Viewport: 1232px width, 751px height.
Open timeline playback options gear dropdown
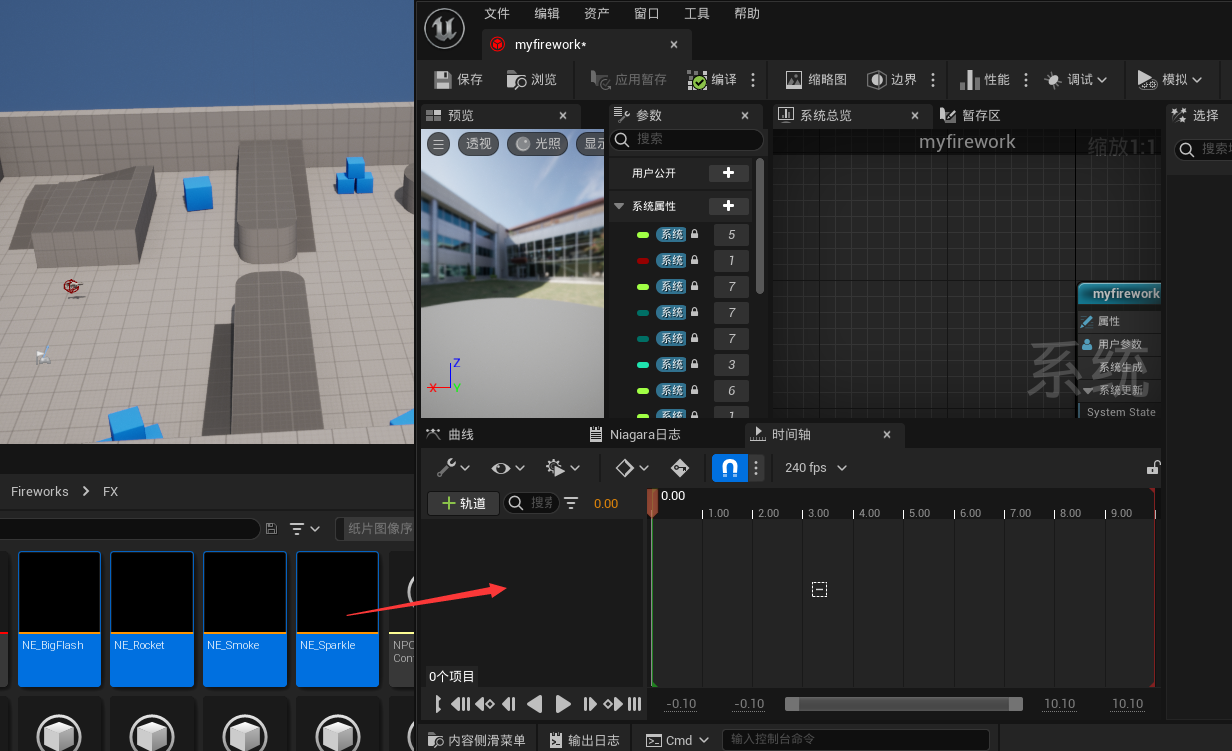pos(562,467)
